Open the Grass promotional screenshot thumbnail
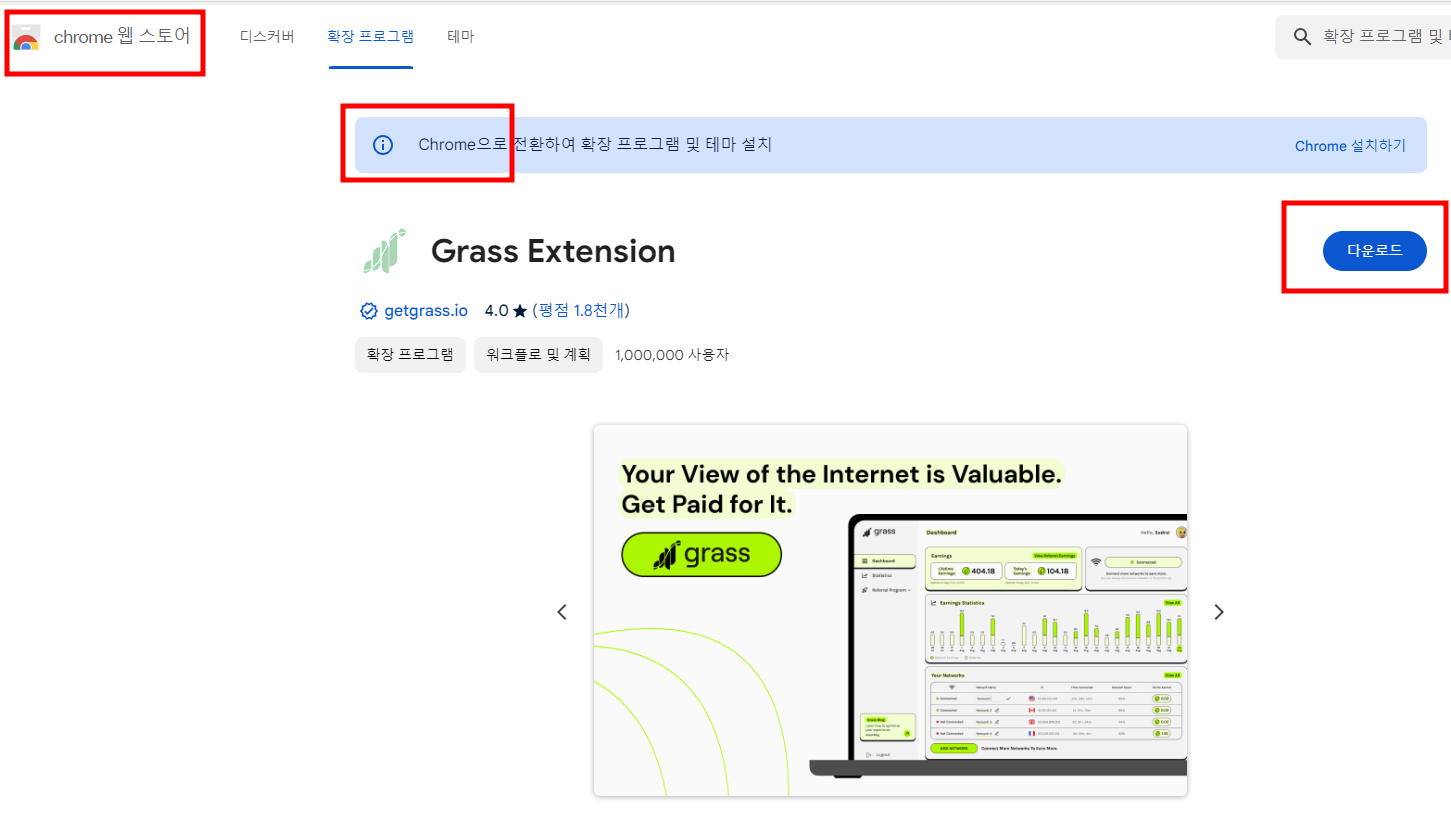The width and height of the screenshot is (1451, 824). coord(890,611)
